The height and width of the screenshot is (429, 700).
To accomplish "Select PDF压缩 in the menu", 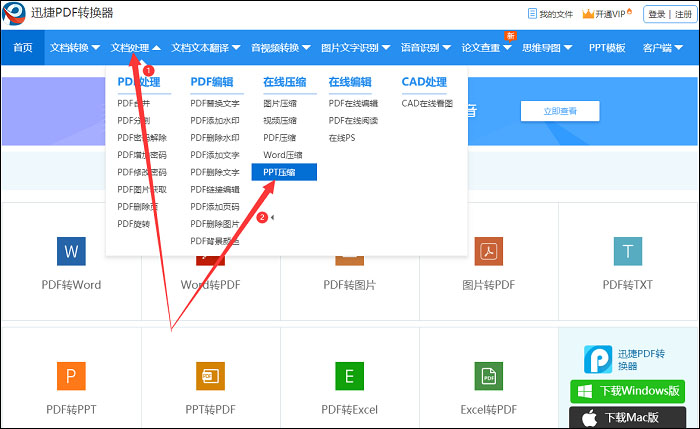I will (280, 138).
